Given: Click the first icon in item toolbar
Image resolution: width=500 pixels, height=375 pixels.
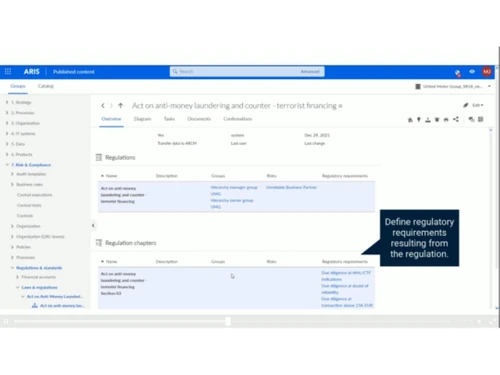Looking at the screenshot, I should (x=410, y=120).
